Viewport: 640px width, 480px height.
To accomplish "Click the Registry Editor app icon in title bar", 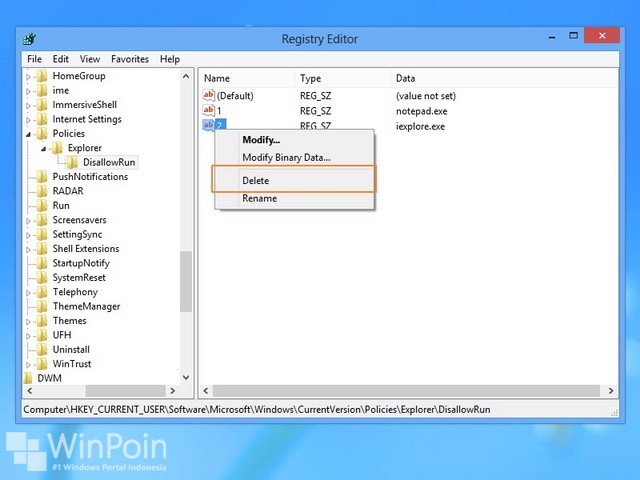I will pos(30,39).
